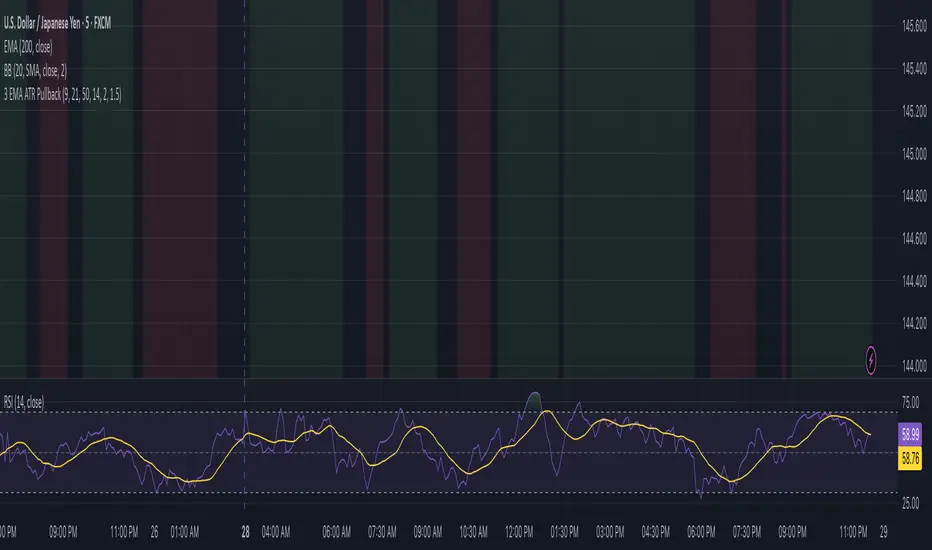The width and height of the screenshot is (932, 550).
Task: Click the purple 58.99 RSI value tag
Action: point(910,435)
